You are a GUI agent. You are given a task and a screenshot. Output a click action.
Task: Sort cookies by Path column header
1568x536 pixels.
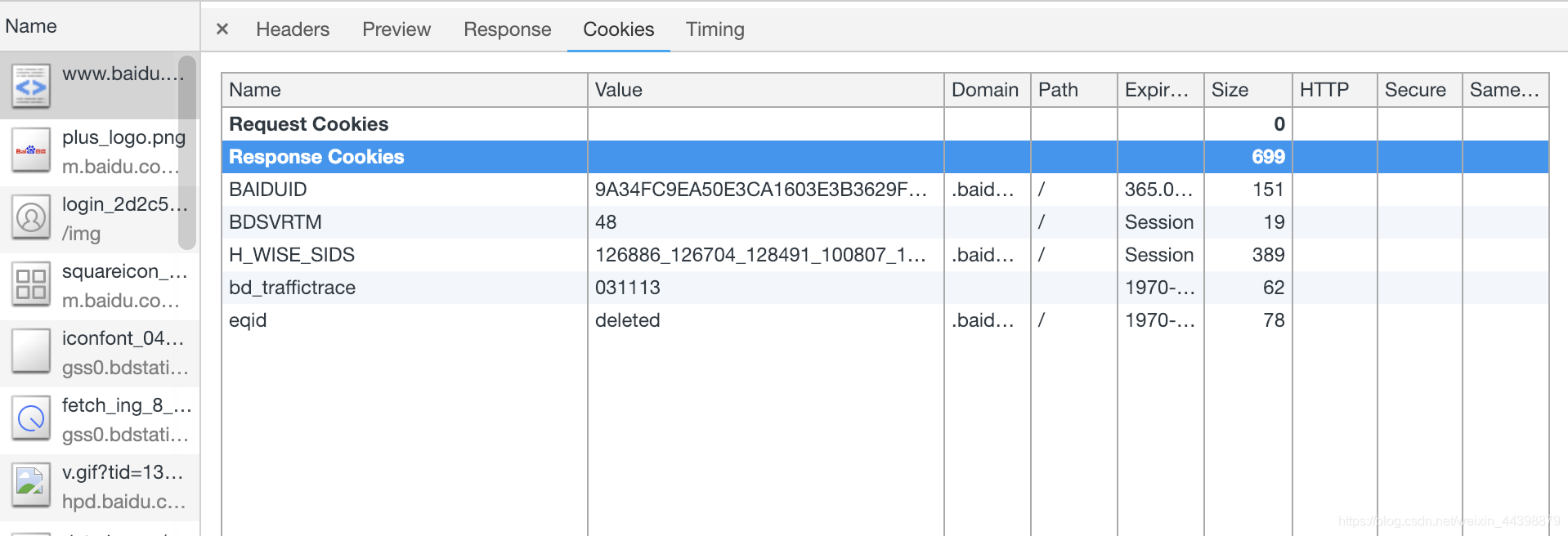[1074, 90]
